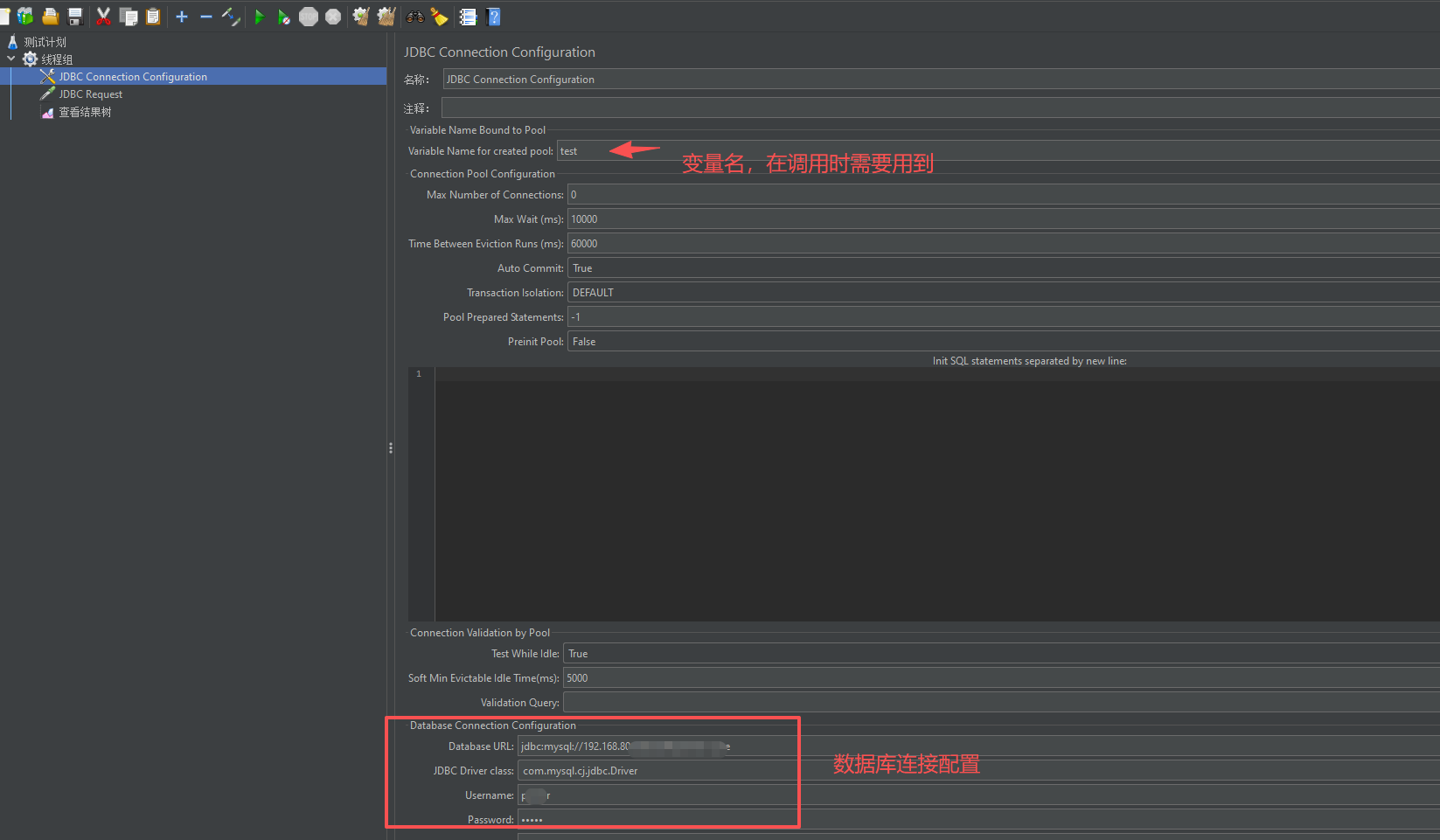Save the test plan with floppy icon
Image resolution: width=1440 pixels, height=840 pixels.
[x=74, y=17]
